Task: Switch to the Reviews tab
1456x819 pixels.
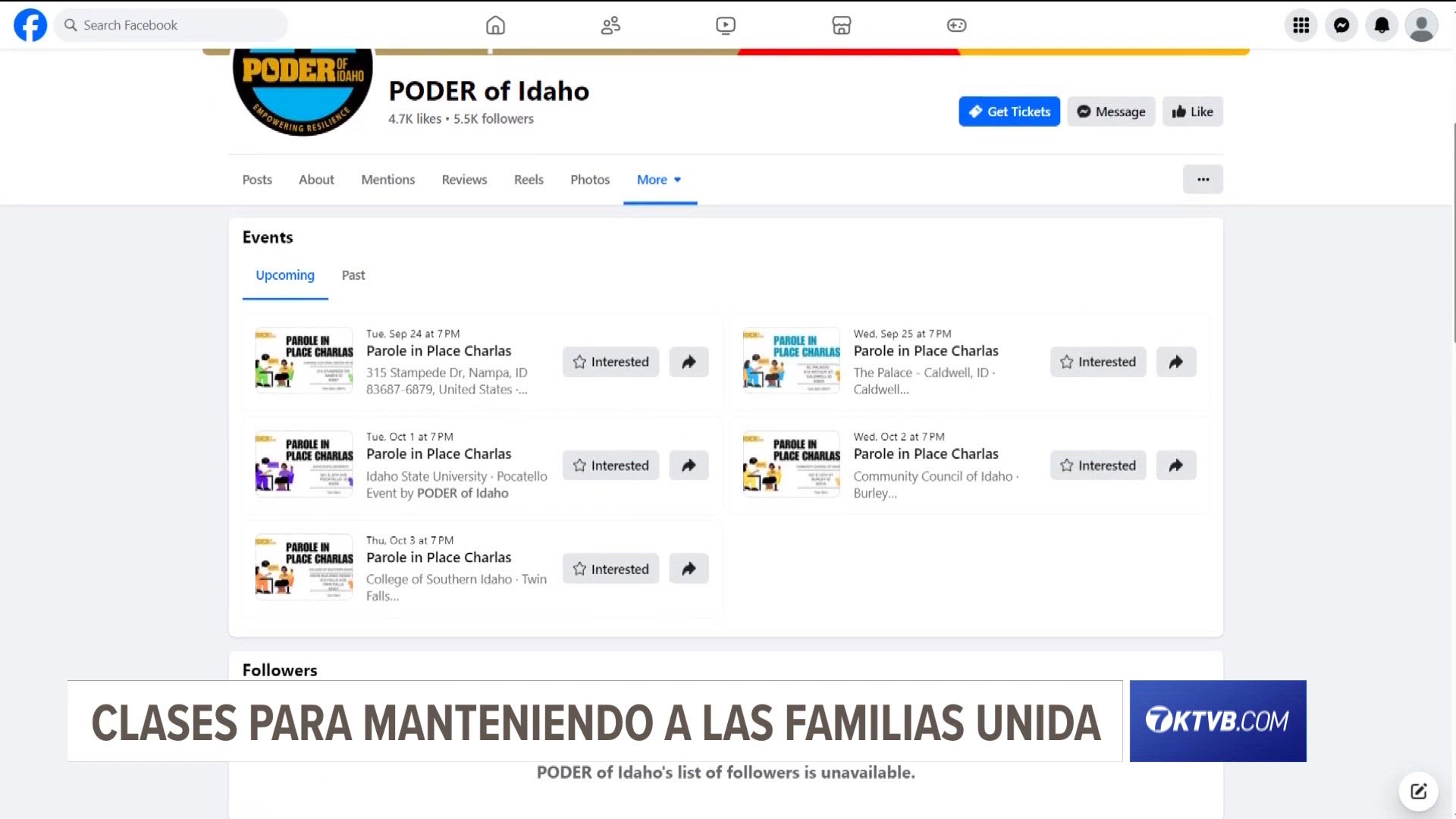Action: pos(464,180)
